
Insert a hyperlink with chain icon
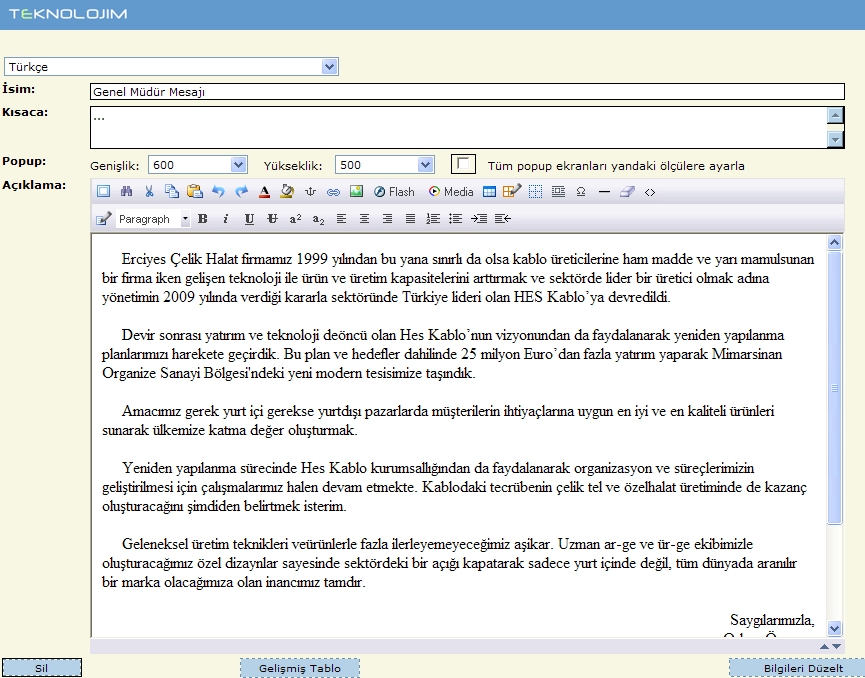pyautogui.click(x=333, y=192)
